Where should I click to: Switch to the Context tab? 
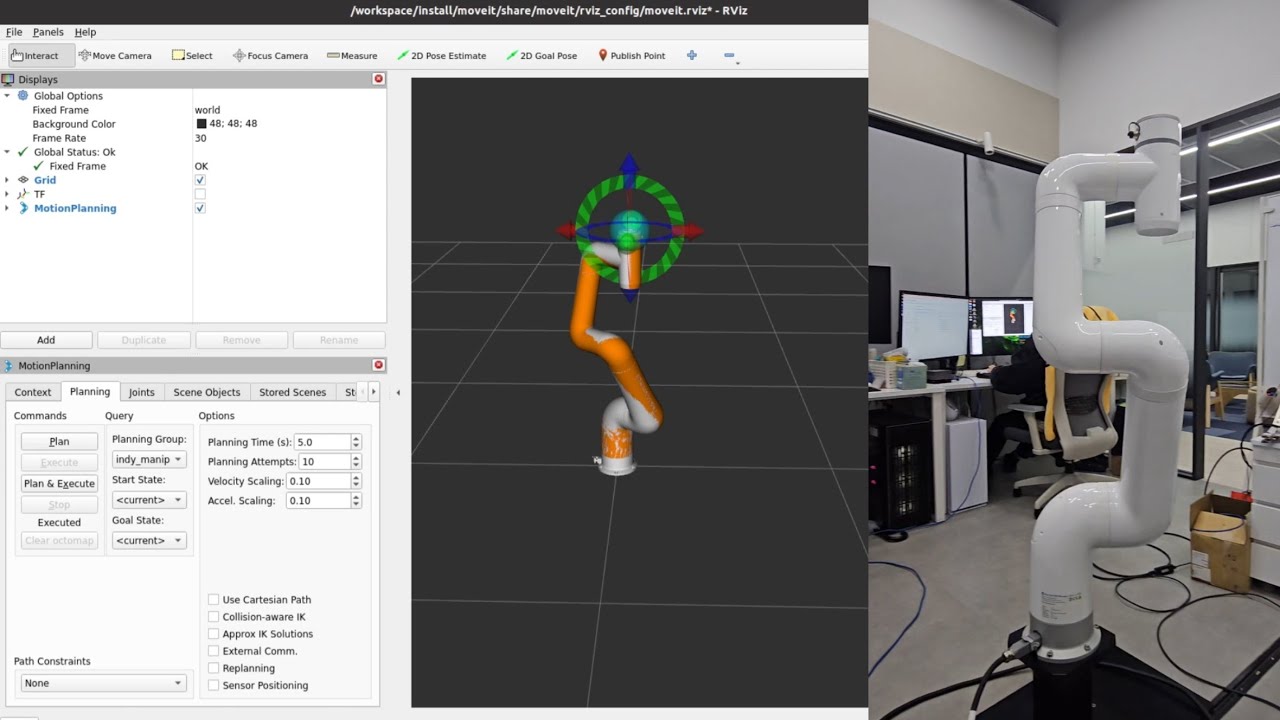coord(33,392)
